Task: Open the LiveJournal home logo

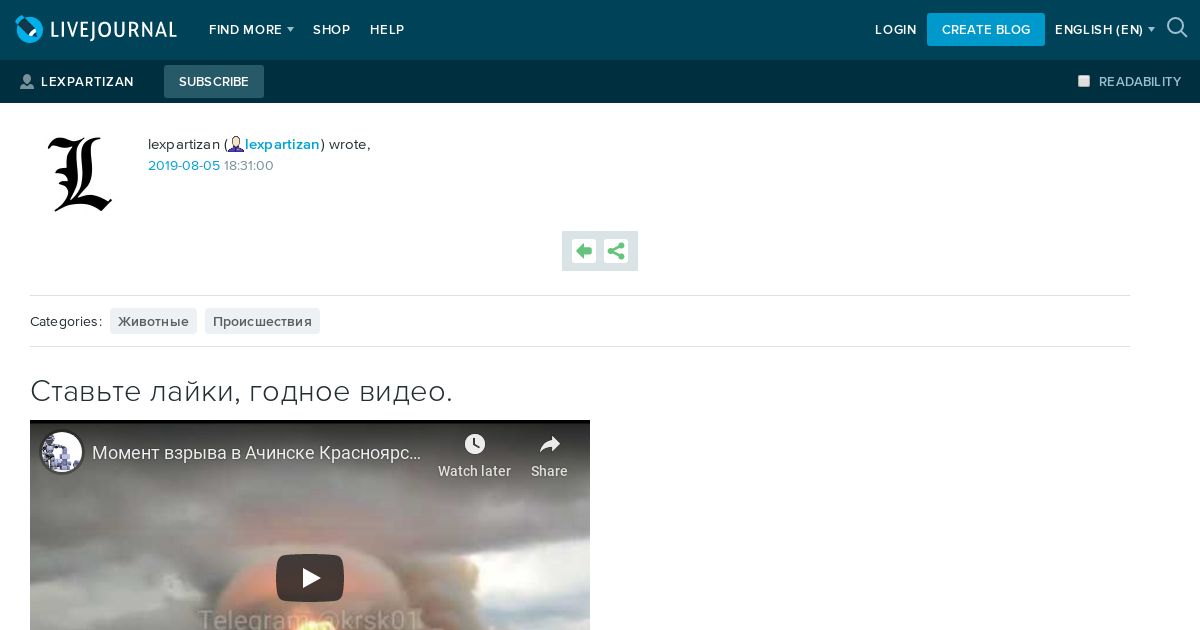Action: pyautogui.click(x=96, y=30)
